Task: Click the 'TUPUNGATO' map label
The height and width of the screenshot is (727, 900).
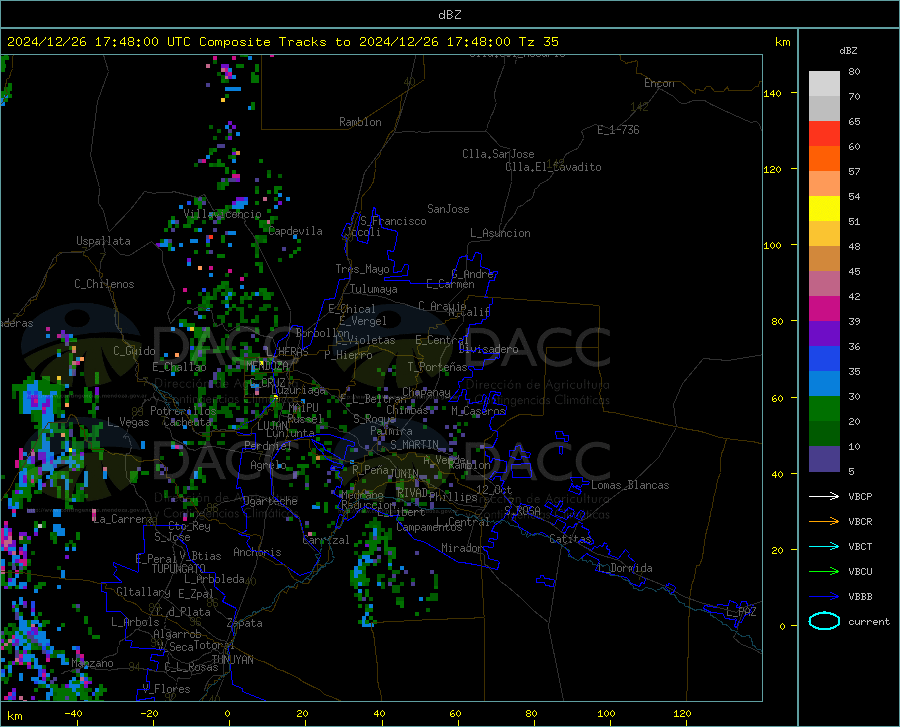Action: [x=179, y=569]
